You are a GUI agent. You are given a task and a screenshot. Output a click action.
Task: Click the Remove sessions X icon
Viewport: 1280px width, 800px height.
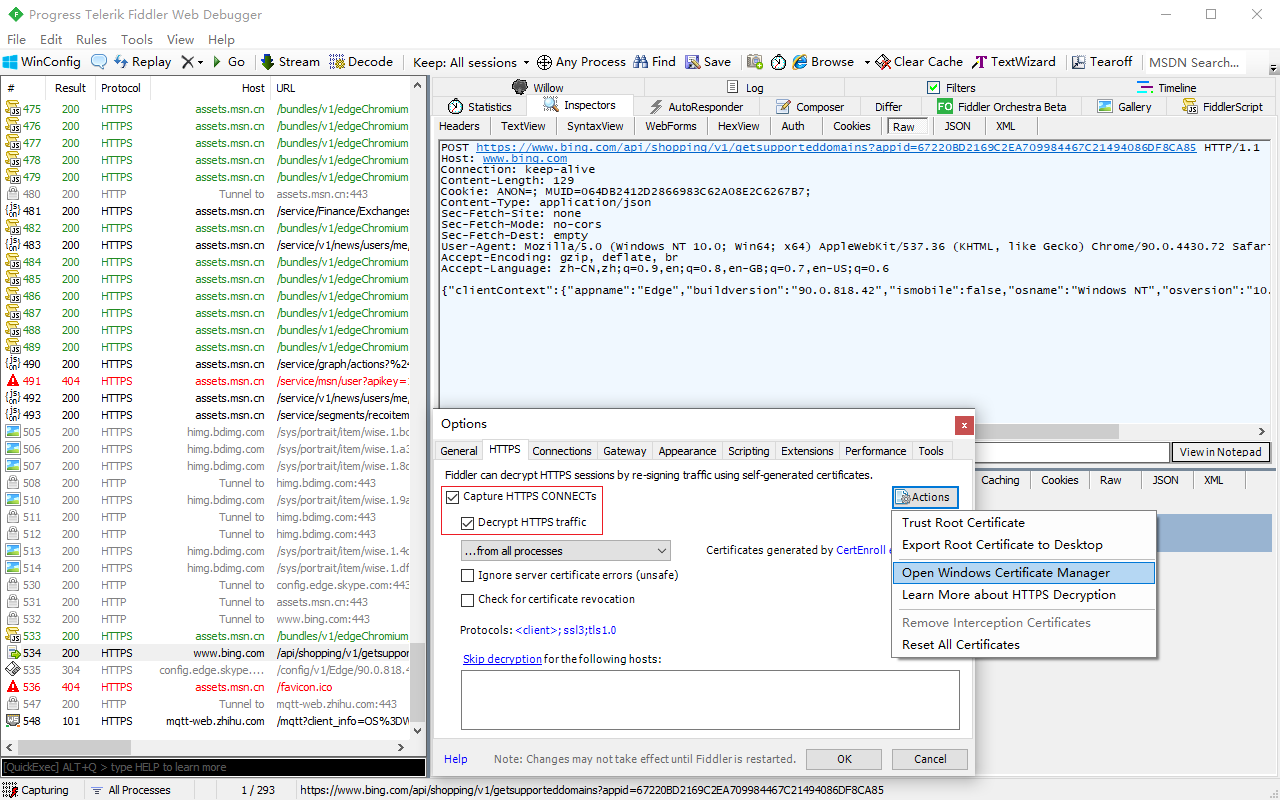click(187, 62)
